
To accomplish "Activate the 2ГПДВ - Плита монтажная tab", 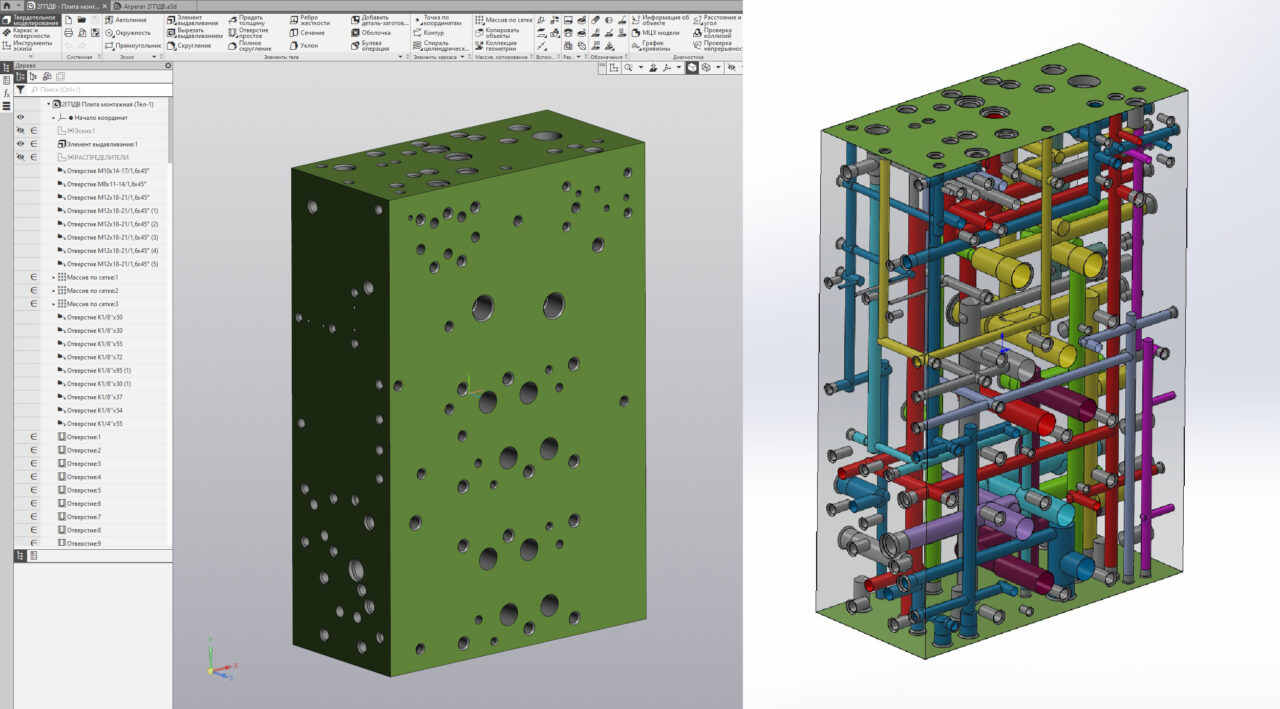I will coord(69,6).
